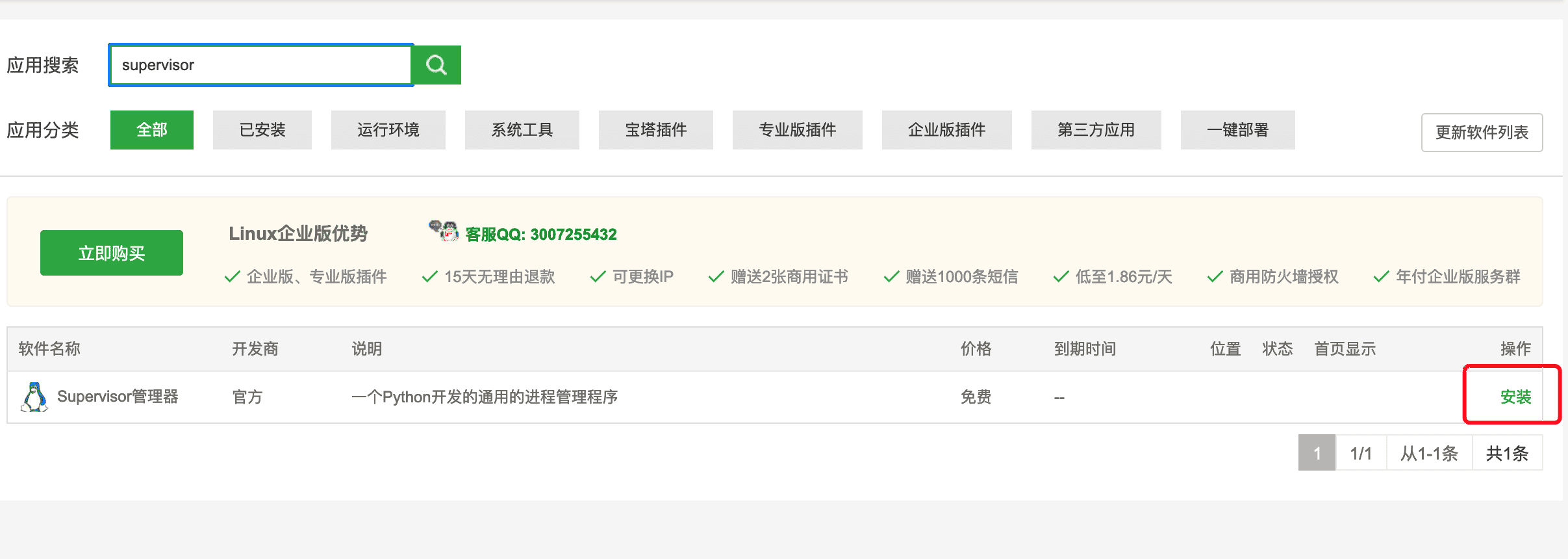Select the 第三方应用 category
The image size is (1568, 559).
[x=1096, y=130]
